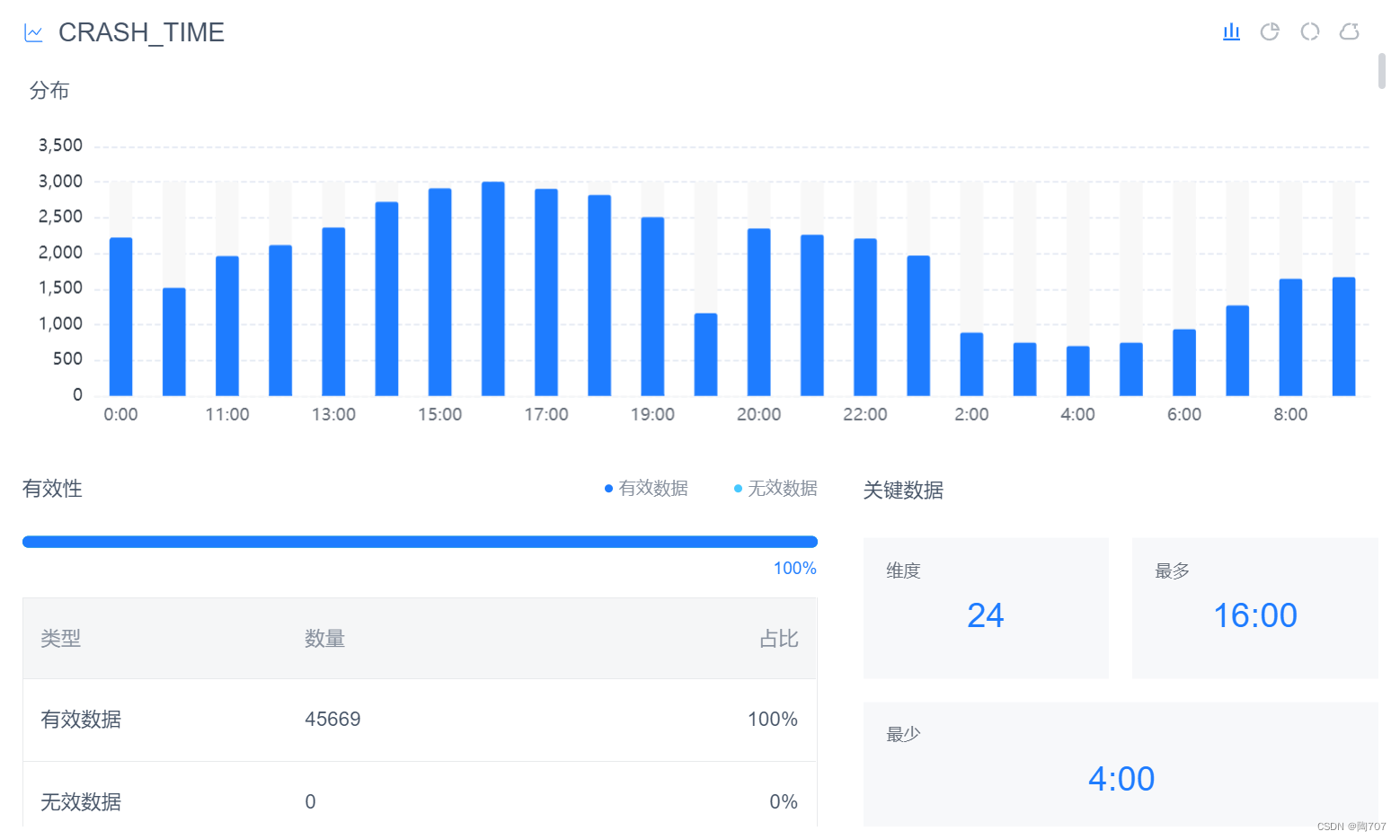Click the 3,500 y-axis label
The width and height of the screenshot is (1400, 840).
coord(60,146)
